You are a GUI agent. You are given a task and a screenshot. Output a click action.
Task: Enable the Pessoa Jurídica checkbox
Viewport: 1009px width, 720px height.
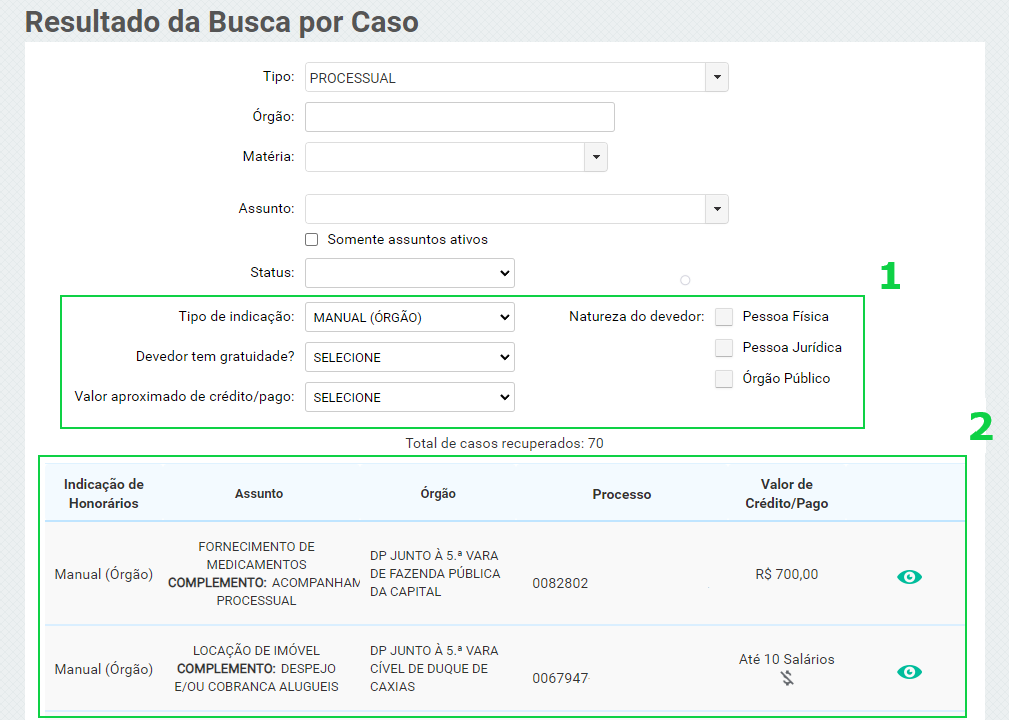click(x=724, y=348)
